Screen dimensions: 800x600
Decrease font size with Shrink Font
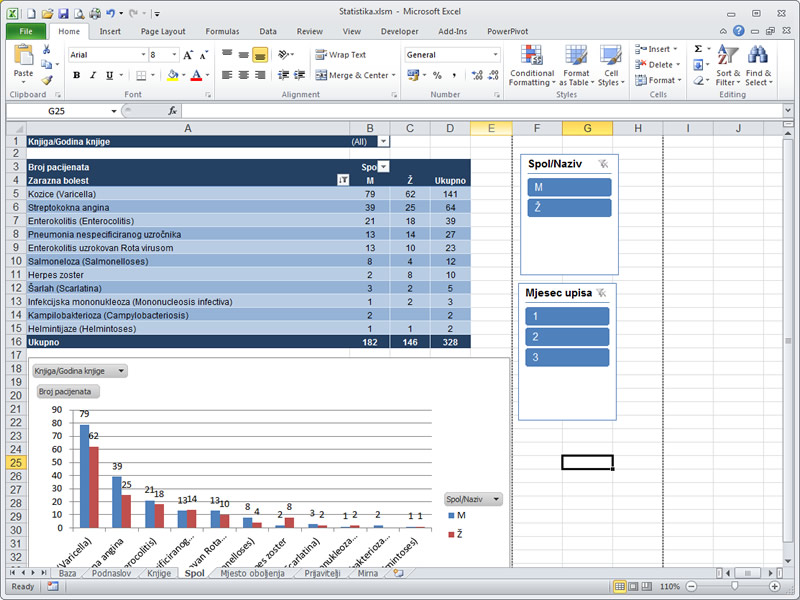[x=204, y=55]
